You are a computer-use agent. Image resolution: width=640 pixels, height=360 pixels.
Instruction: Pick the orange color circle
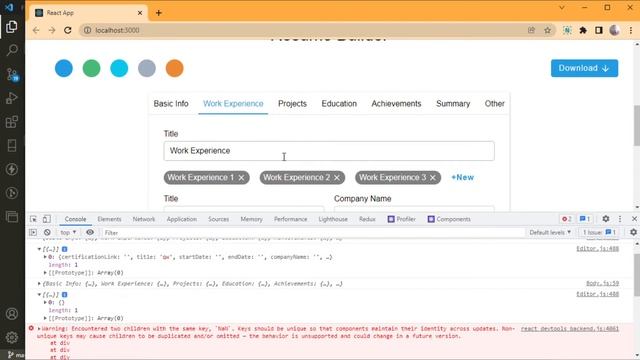pos(175,68)
